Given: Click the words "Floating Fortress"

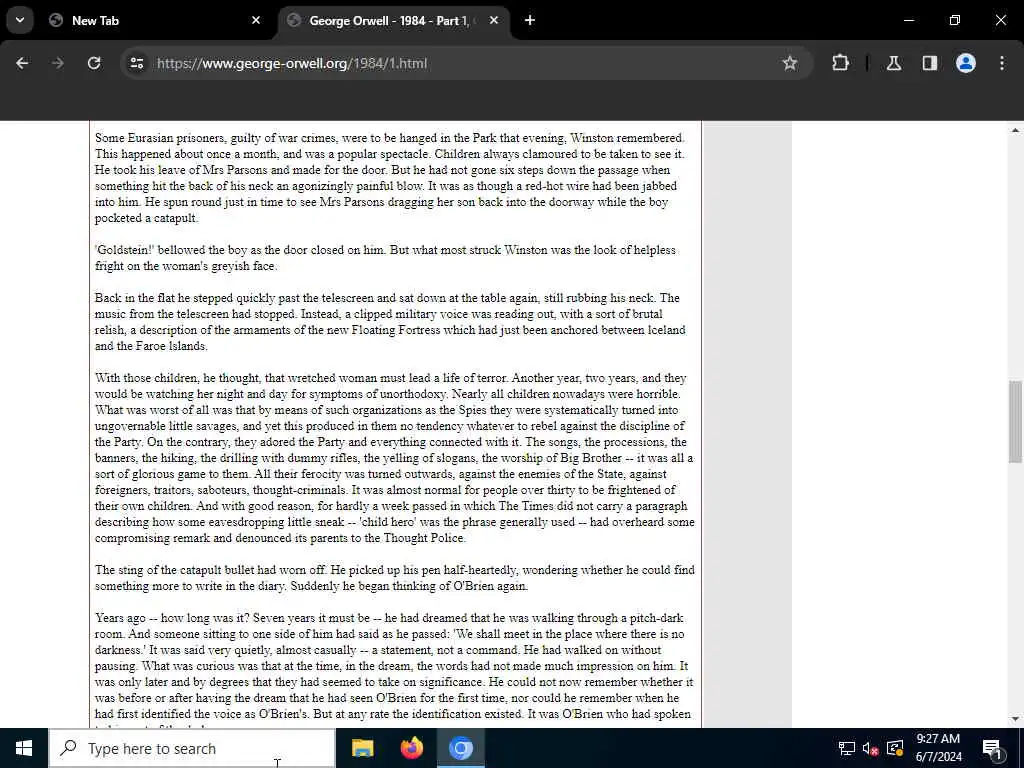Looking at the screenshot, I should click(396, 330).
